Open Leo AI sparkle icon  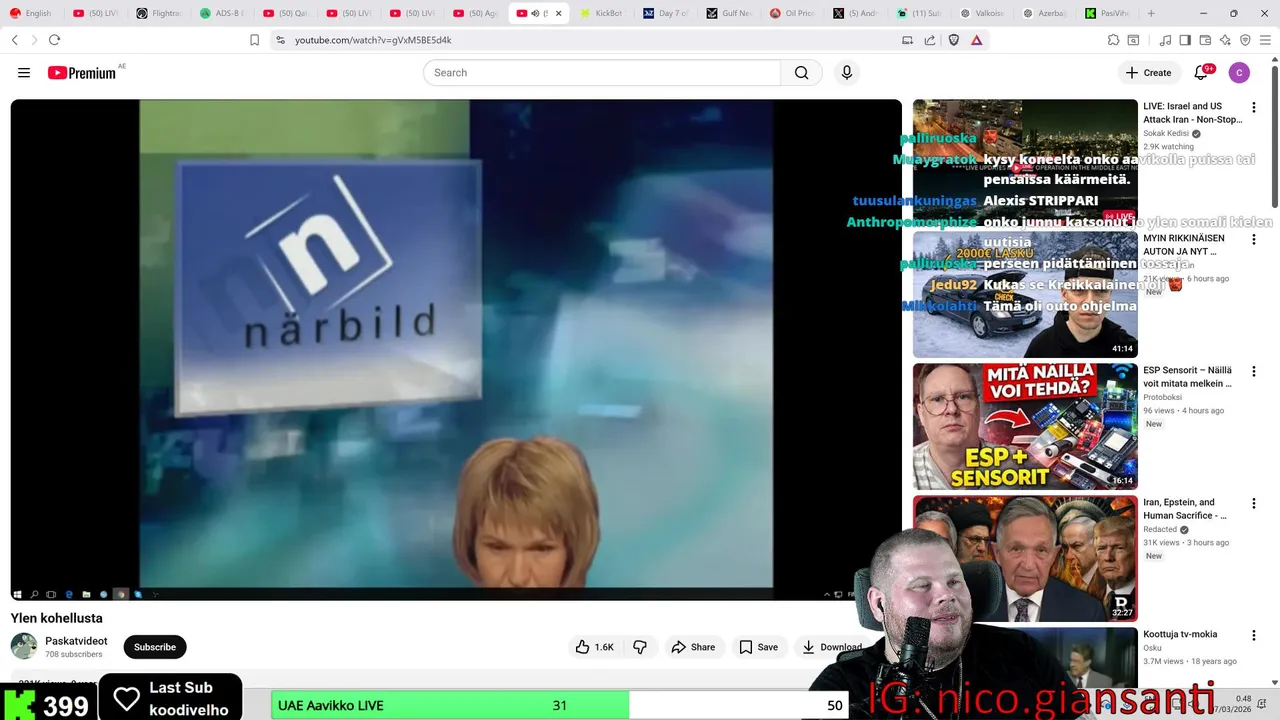point(1225,40)
